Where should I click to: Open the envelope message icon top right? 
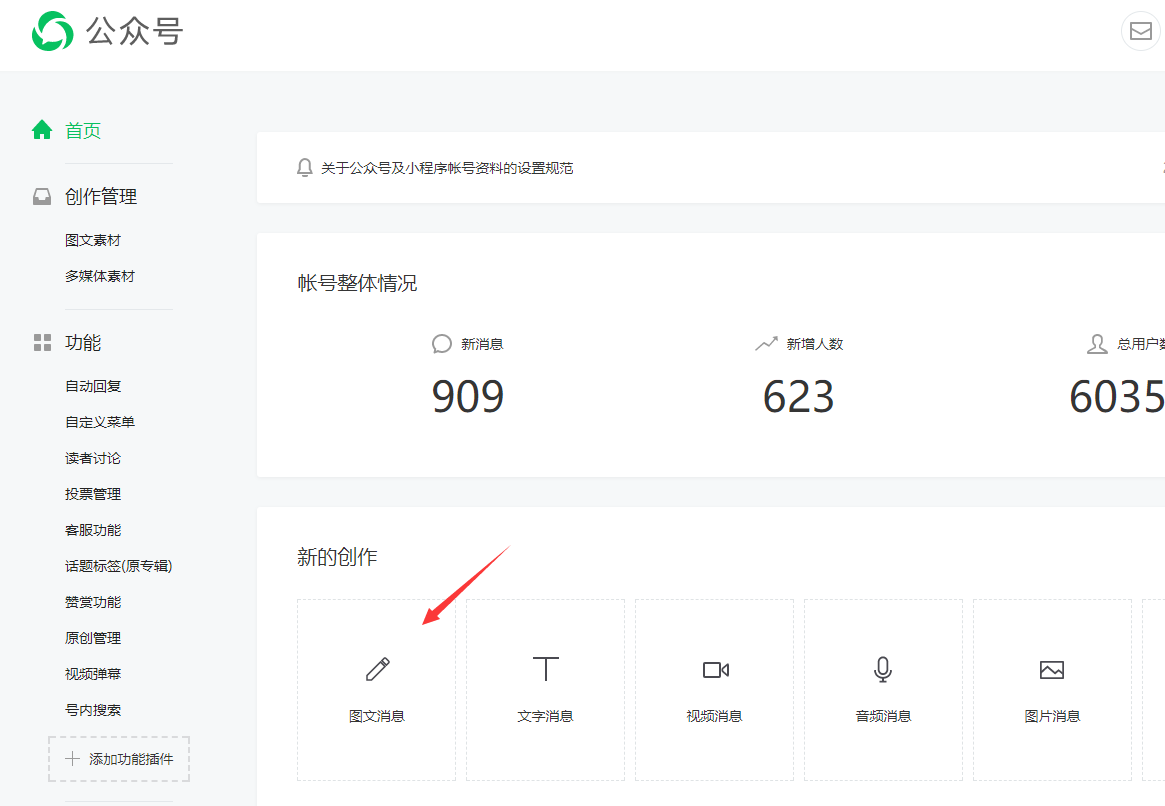click(1140, 31)
